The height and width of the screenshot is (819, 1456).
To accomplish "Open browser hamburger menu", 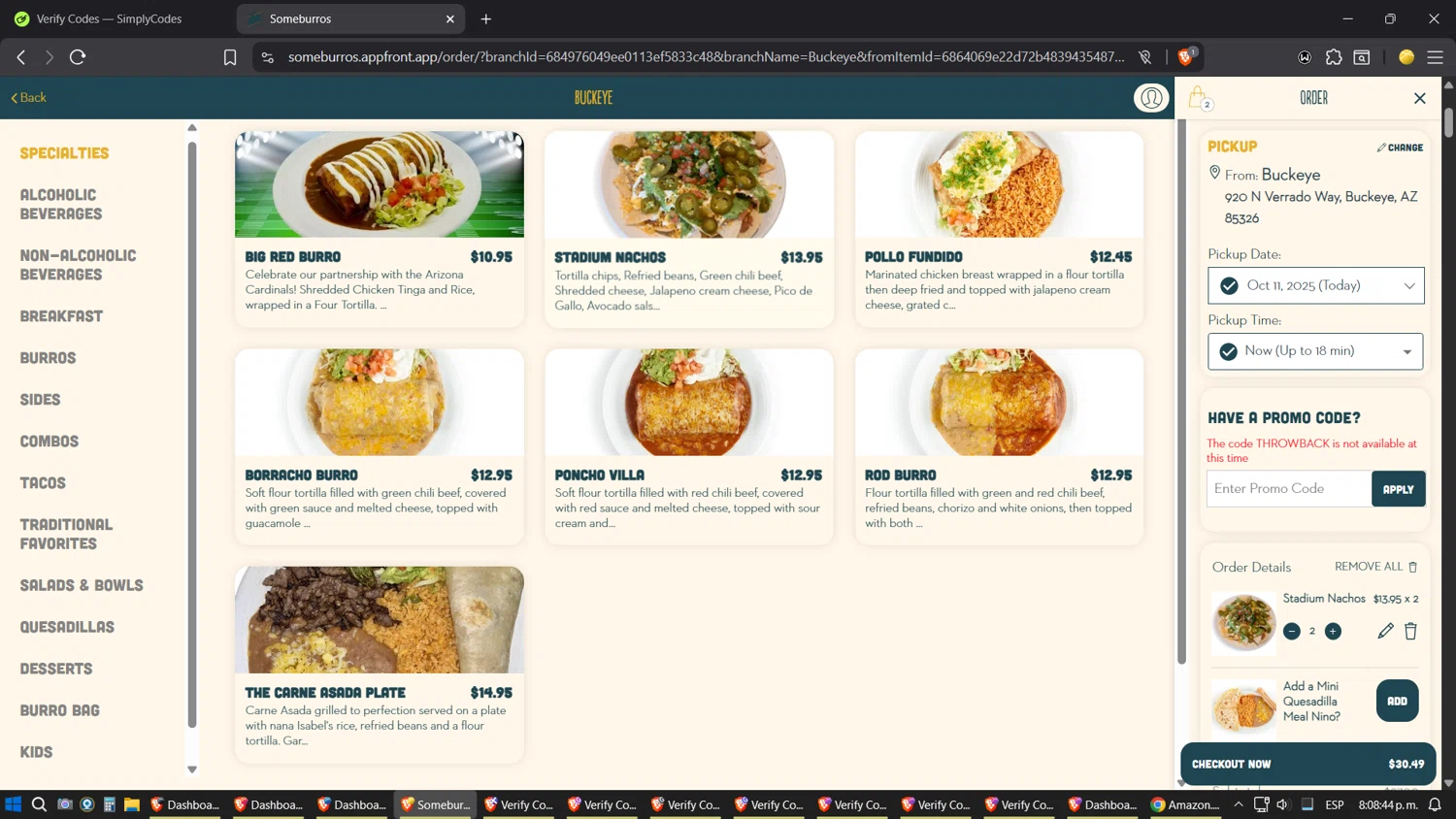I will tap(1435, 57).
